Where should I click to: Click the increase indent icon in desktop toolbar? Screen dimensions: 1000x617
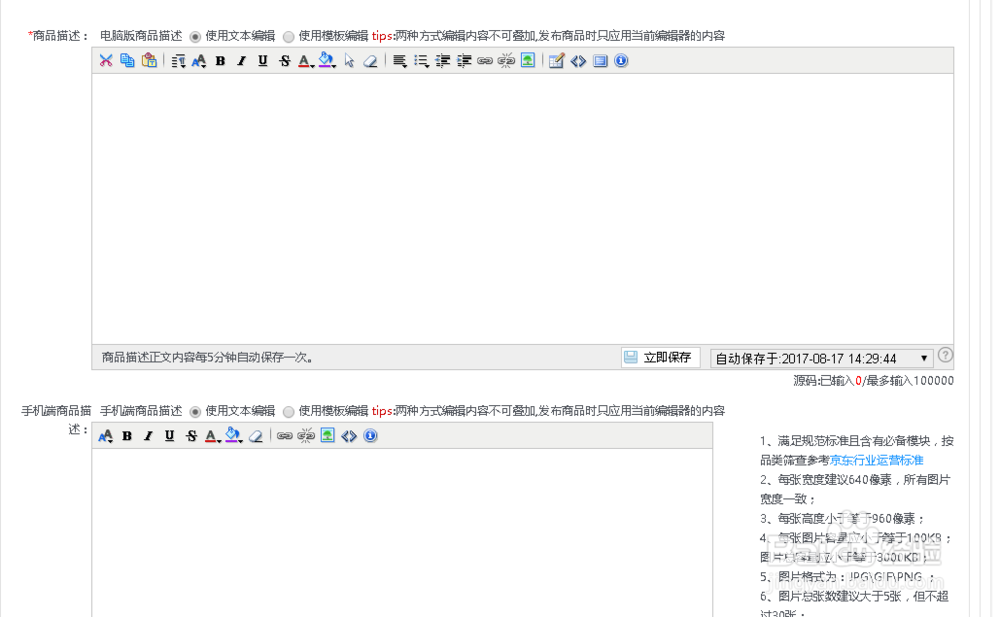tap(464, 61)
